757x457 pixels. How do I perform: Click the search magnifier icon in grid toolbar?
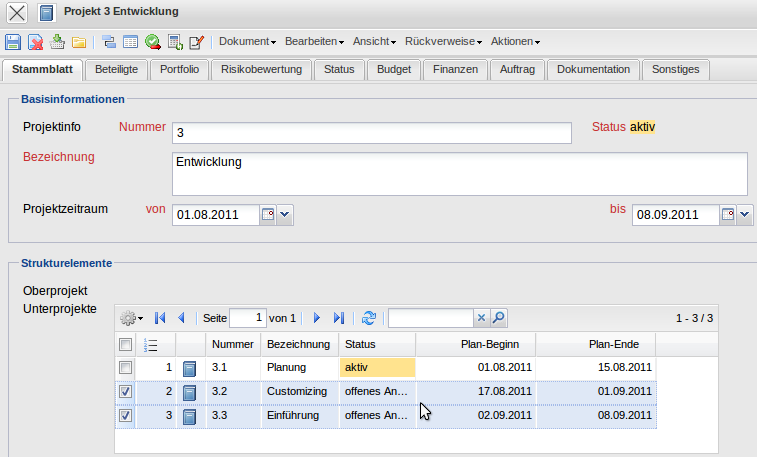pyautogui.click(x=499, y=318)
